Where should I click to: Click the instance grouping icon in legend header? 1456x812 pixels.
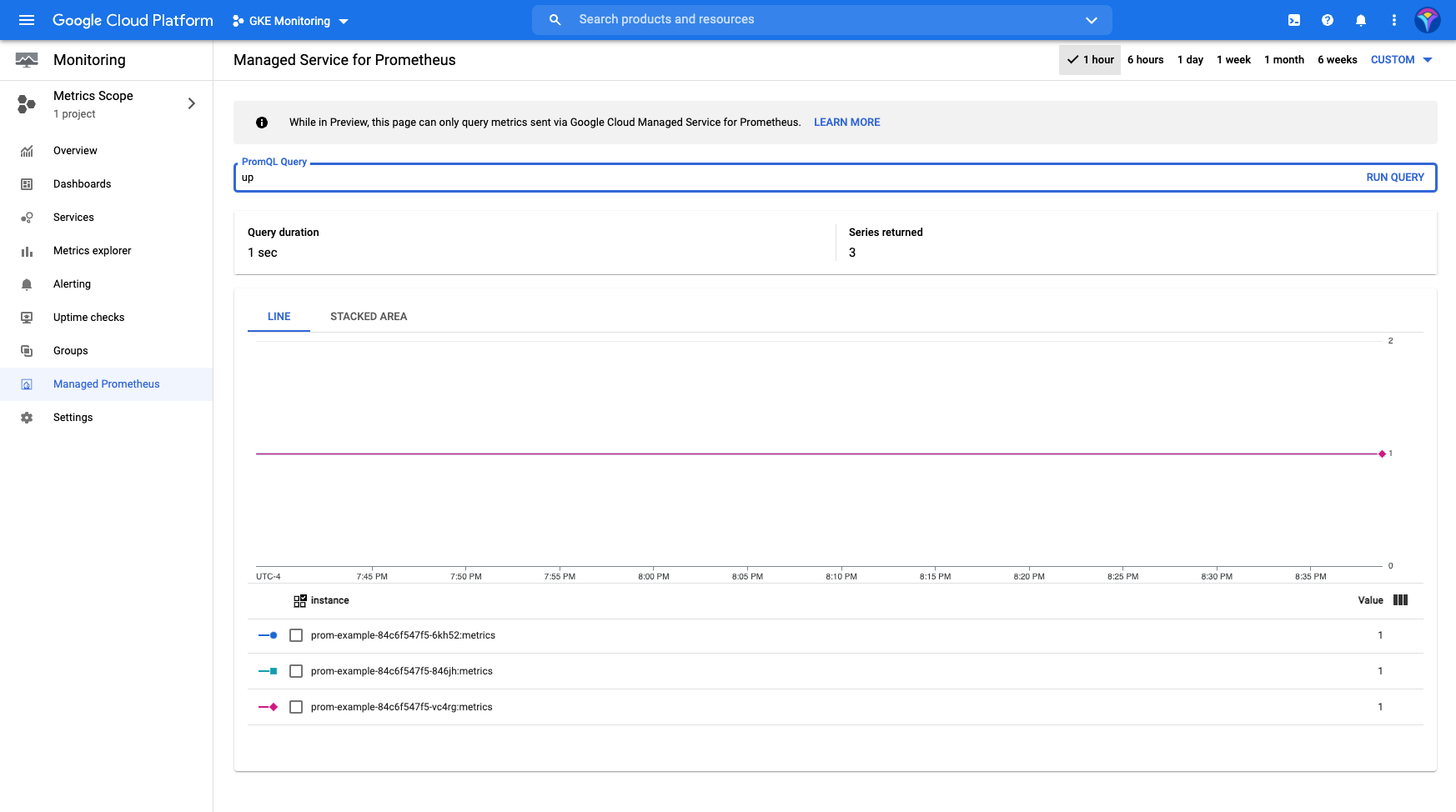pyautogui.click(x=300, y=600)
